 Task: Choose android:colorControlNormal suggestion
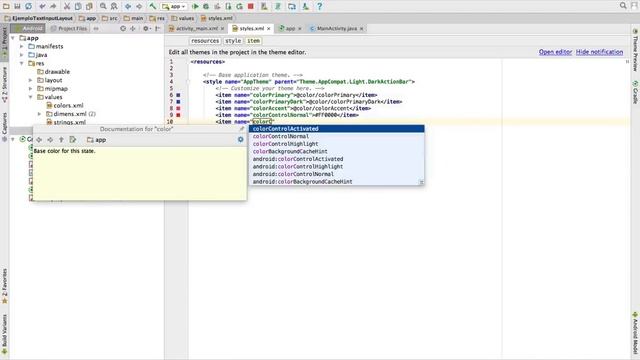click(x=337, y=174)
